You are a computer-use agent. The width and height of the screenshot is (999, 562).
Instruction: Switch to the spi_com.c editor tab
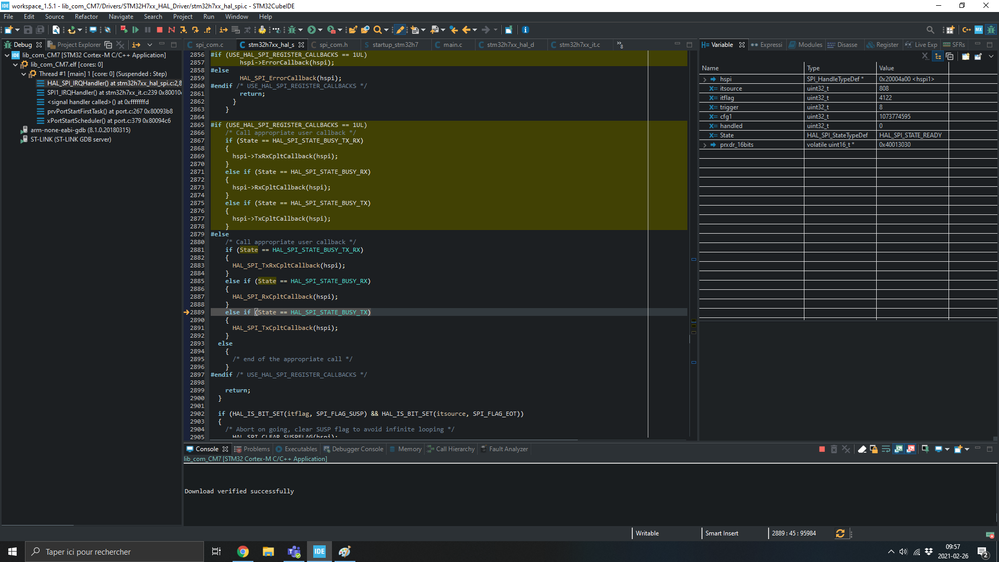pyautogui.click(x=209, y=45)
